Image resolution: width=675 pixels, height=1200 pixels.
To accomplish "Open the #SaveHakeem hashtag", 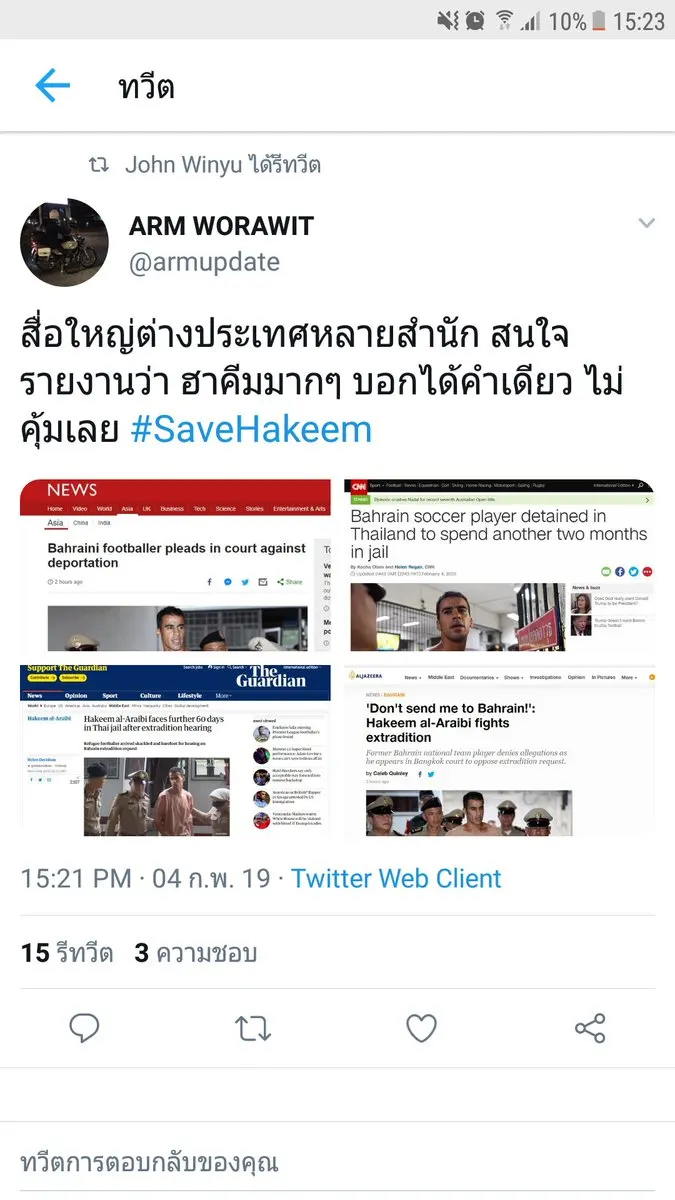I will 251,429.
